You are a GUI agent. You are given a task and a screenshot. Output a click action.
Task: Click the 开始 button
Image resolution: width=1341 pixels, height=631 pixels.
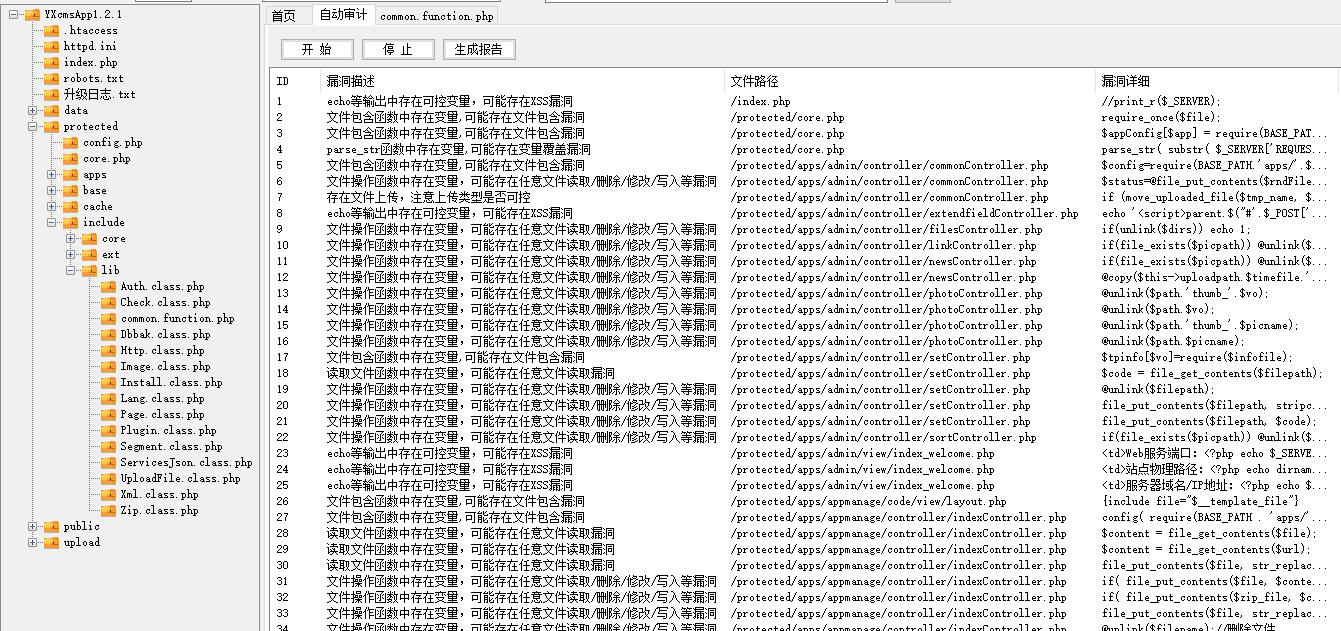317,49
